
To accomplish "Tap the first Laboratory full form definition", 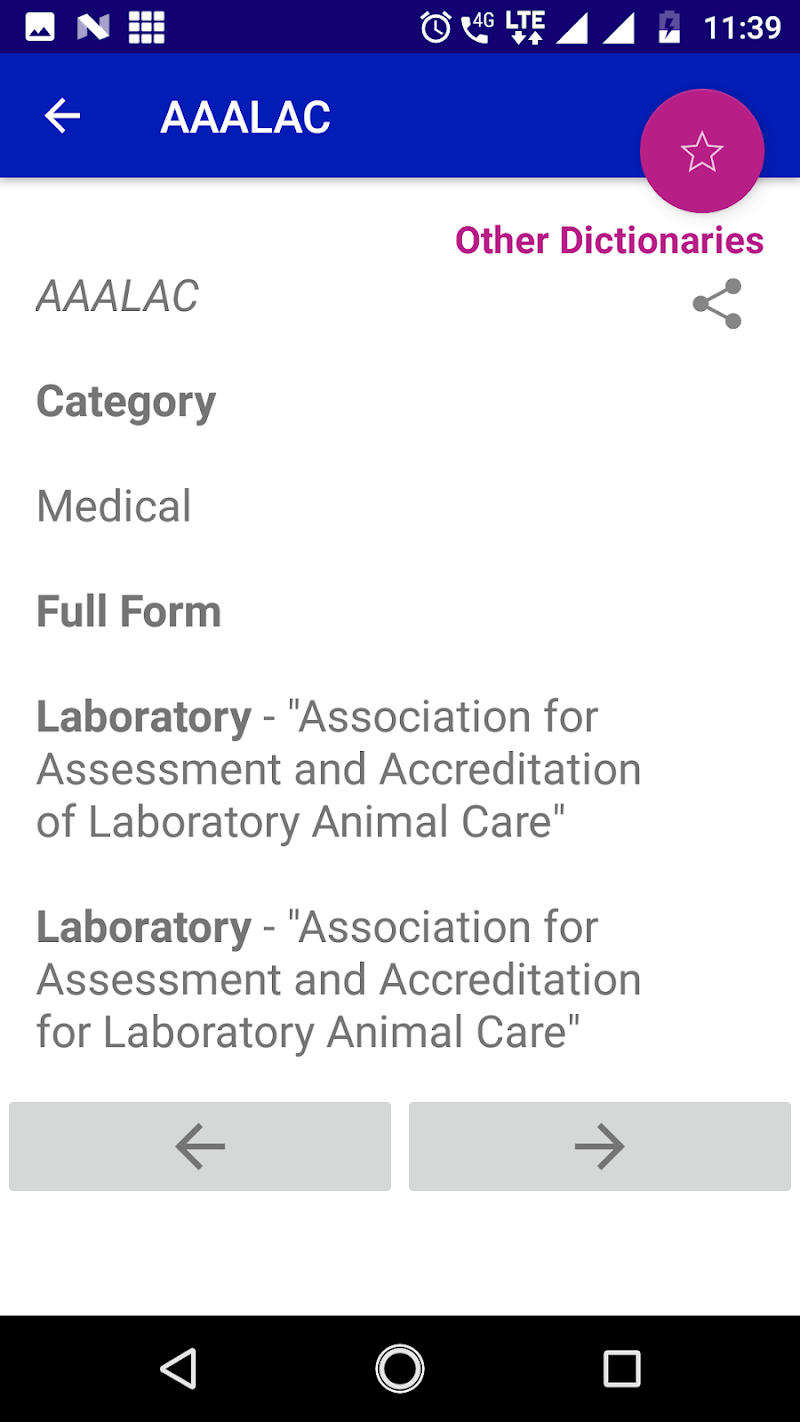I will pos(338,769).
